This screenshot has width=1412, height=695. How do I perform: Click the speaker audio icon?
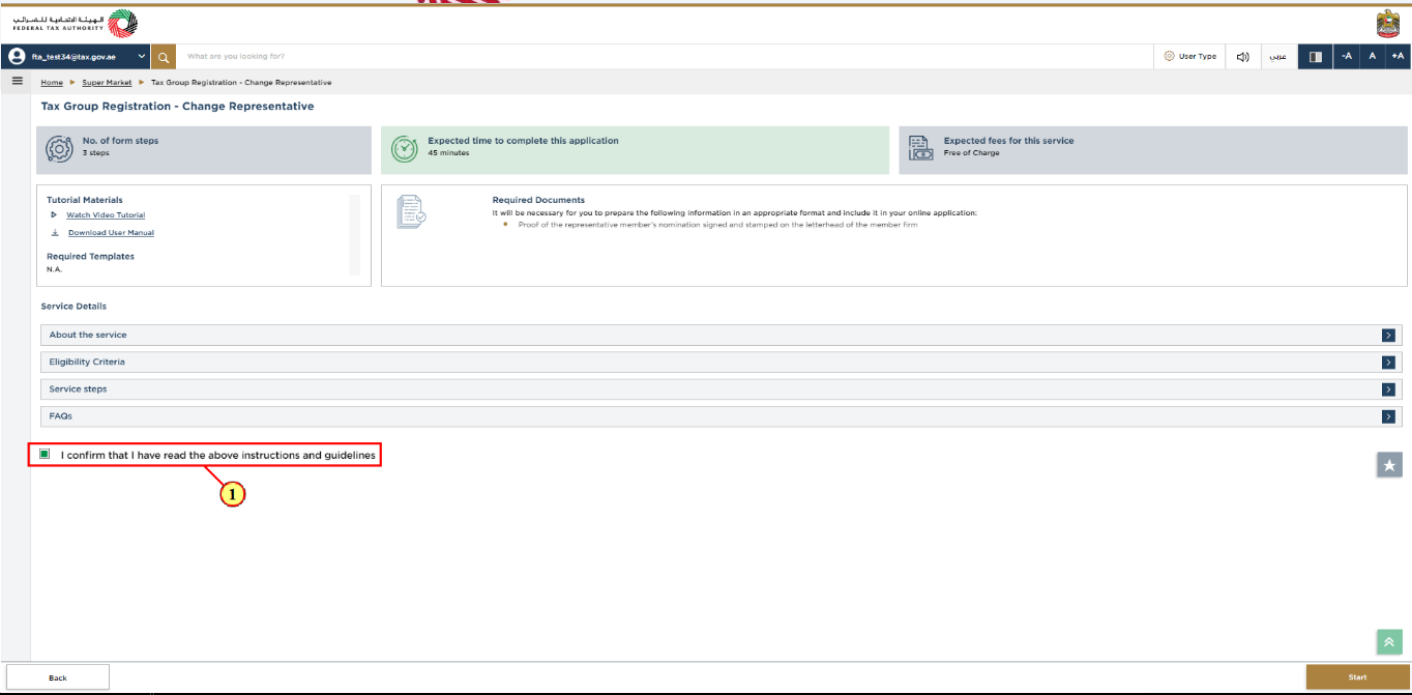point(1243,57)
